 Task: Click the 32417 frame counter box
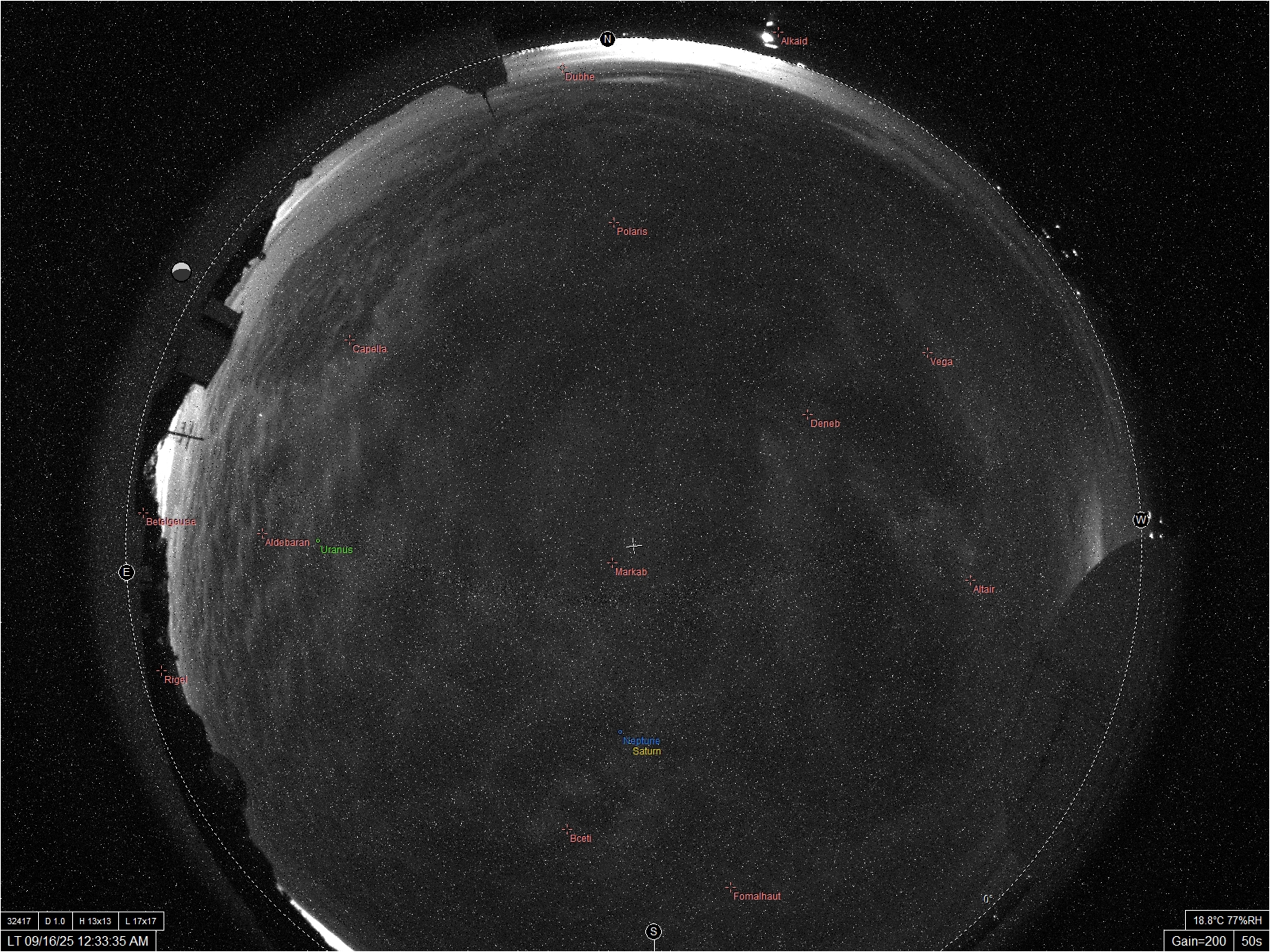click(19, 921)
